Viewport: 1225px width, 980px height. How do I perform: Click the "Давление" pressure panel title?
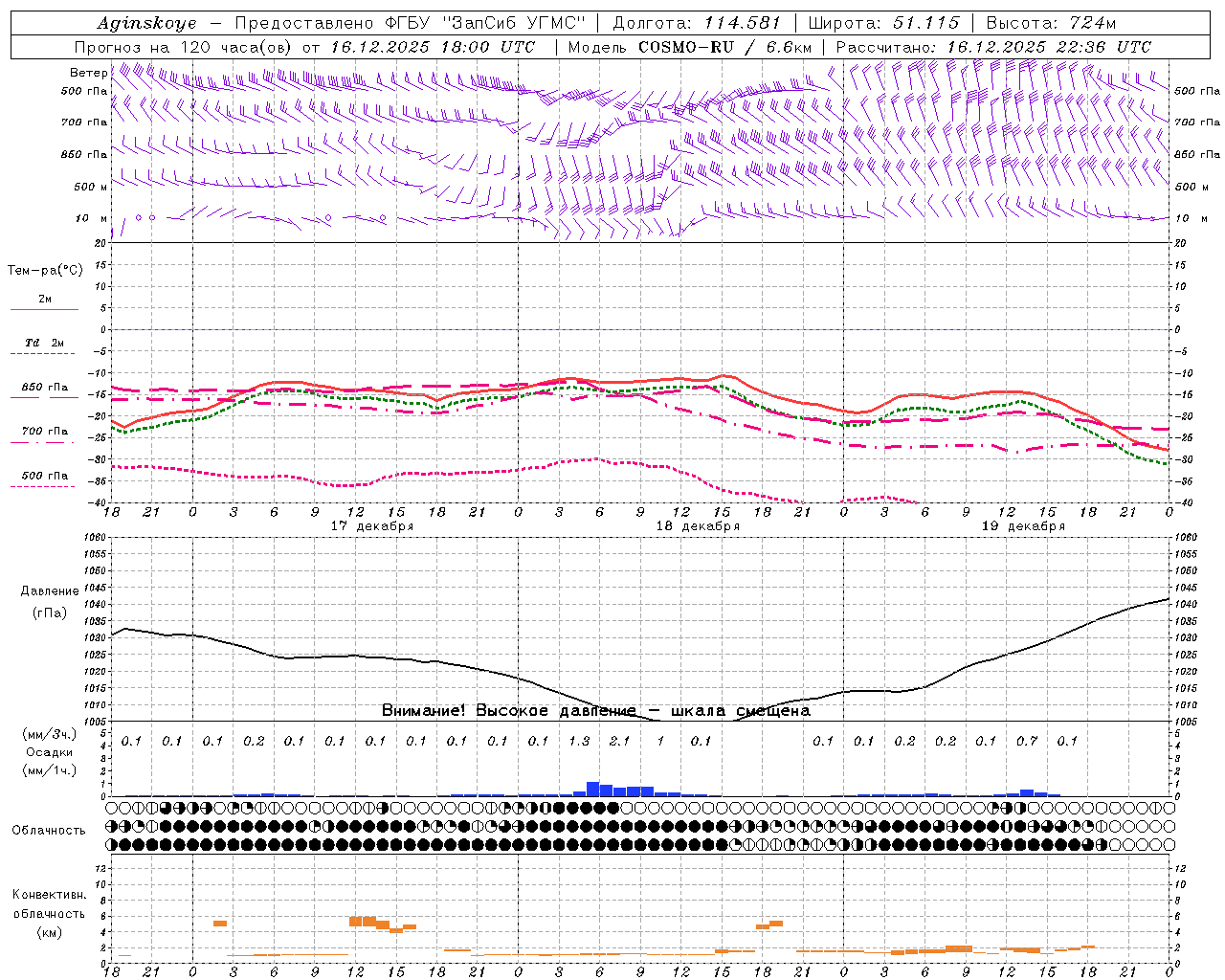click(x=50, y=591)
